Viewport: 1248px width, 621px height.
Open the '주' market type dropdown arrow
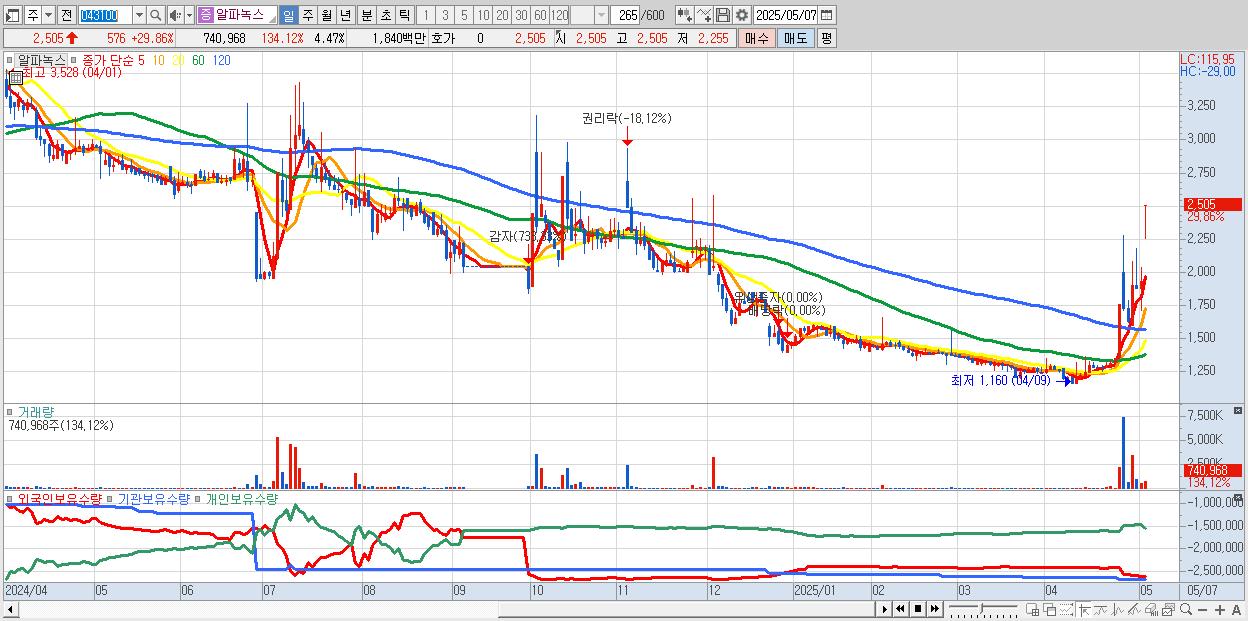pos(48,15)
